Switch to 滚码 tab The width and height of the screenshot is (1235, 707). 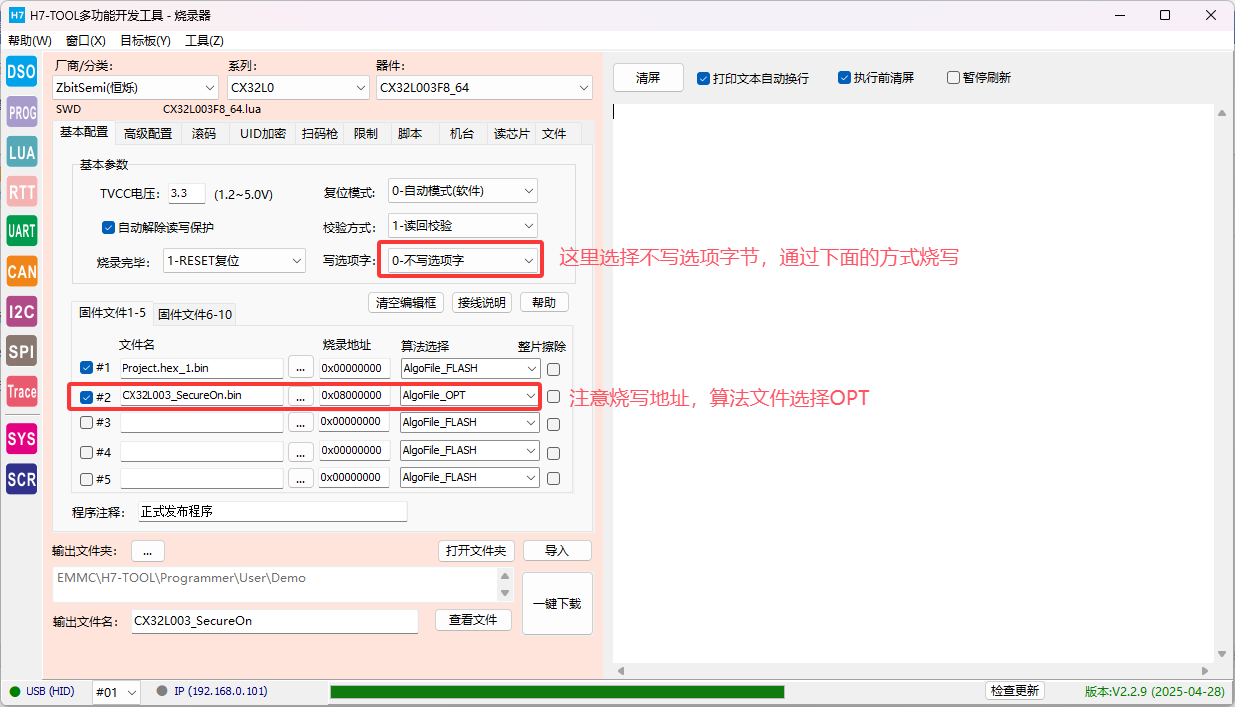point(204,134)
